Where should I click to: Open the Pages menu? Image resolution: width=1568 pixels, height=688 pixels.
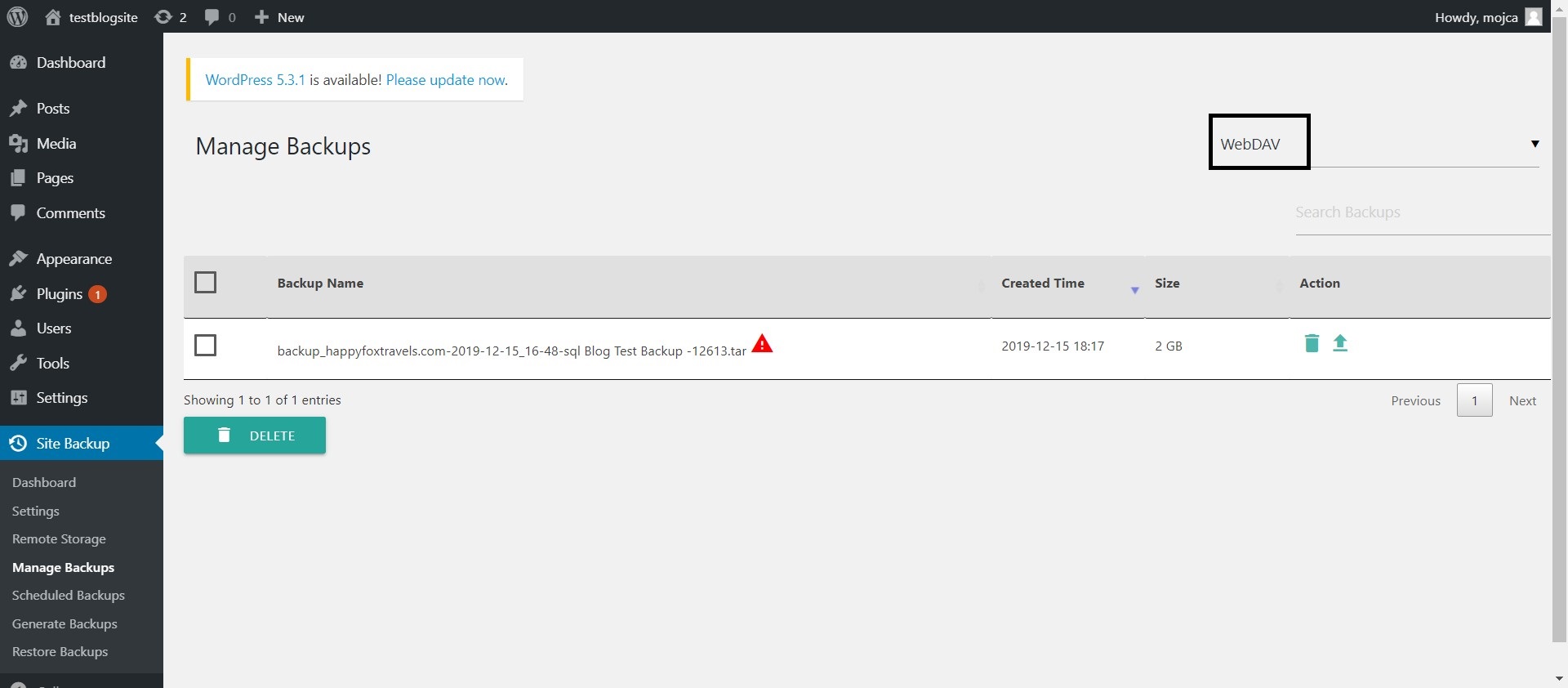[x=82, y=178]
